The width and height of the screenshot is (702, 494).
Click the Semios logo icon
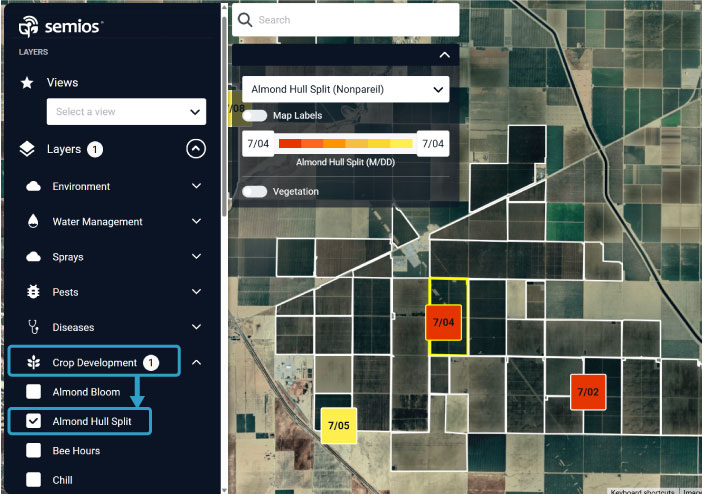[x=29, y=27]
